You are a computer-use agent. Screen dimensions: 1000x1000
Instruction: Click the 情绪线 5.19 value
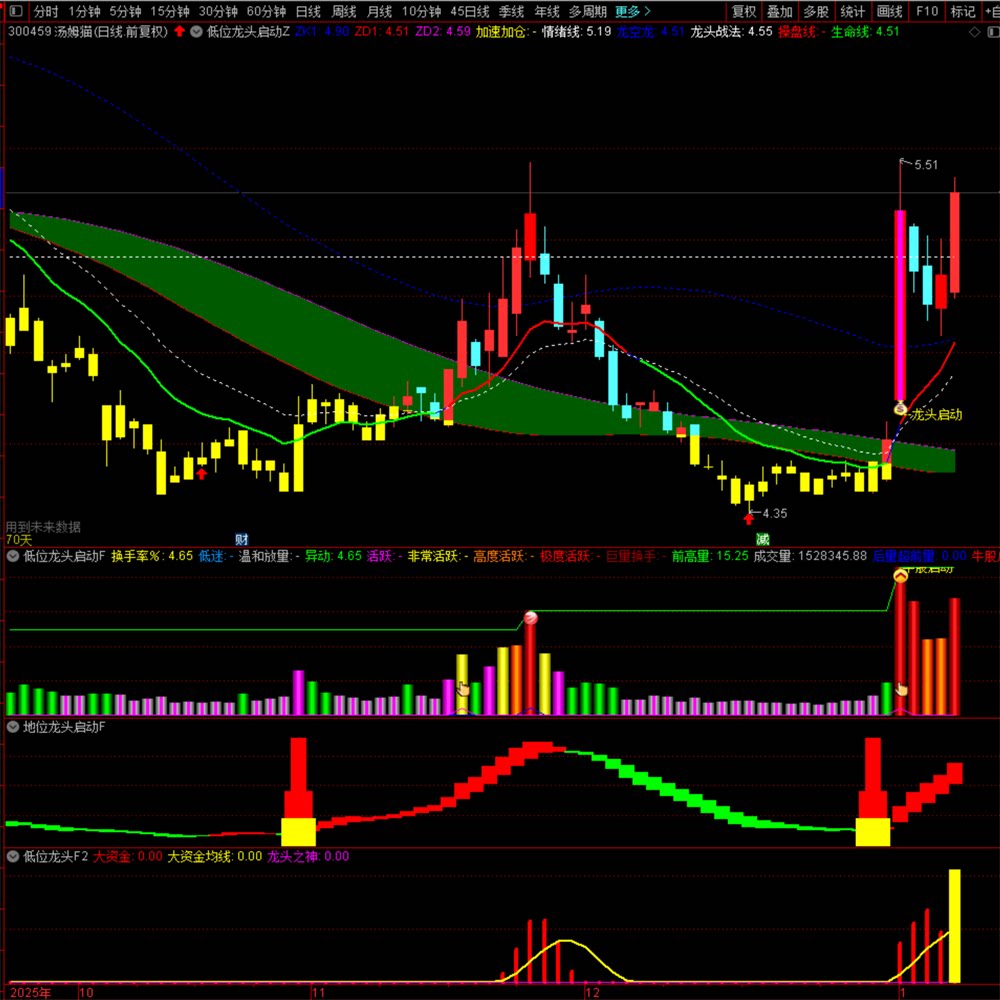click(x=577, y=31)
